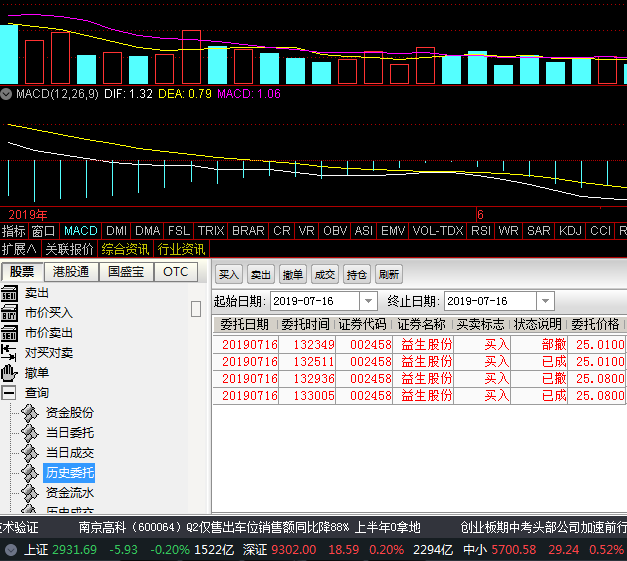Open the 行业资讯 tab
Screen dimensions: 627x561
pos(181,250)
